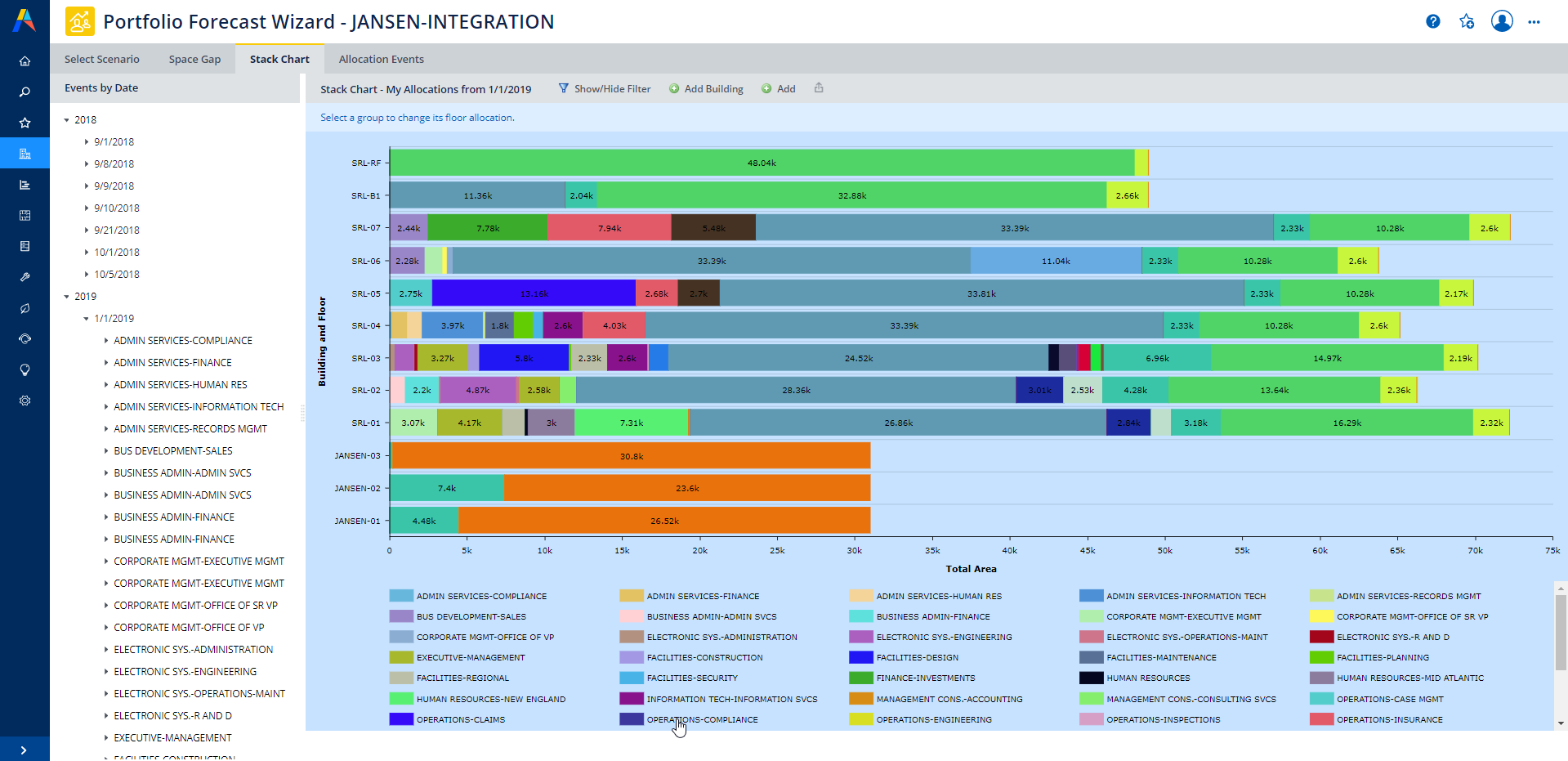
Task: Expand the left navigation bar arrow
Action: (x=24, y=750)
